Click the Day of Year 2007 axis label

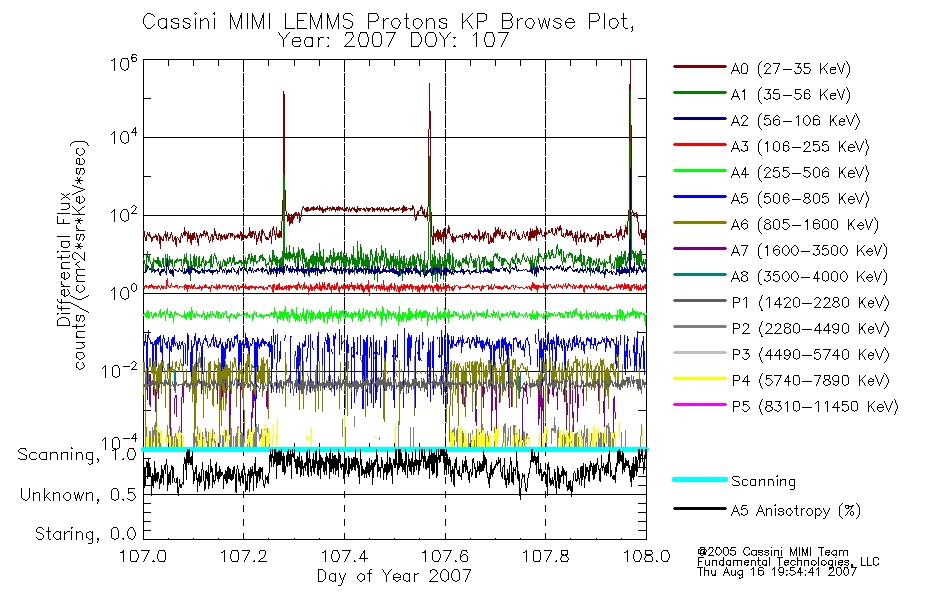click(x=394, y=576)
